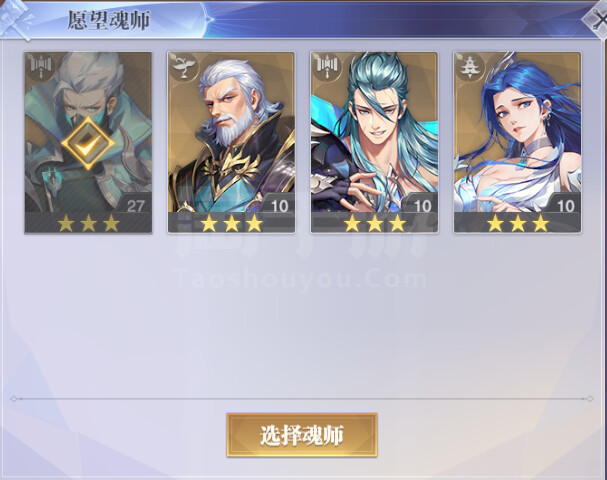The width and height of the screenshot is (607, 480).
Task: Click the three-star rating under the bearded elder
Action: (231, 223)
